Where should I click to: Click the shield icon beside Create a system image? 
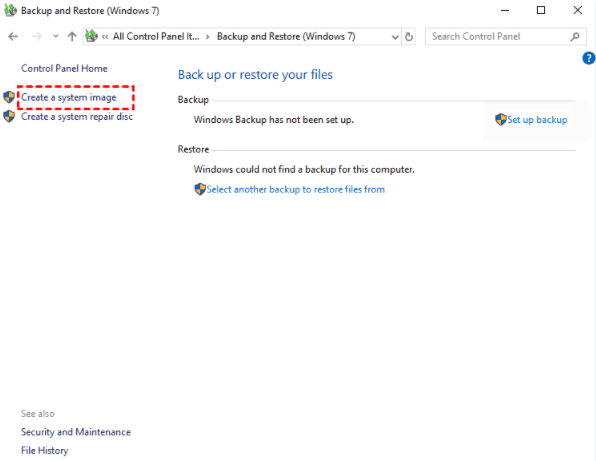coord(9,97)
